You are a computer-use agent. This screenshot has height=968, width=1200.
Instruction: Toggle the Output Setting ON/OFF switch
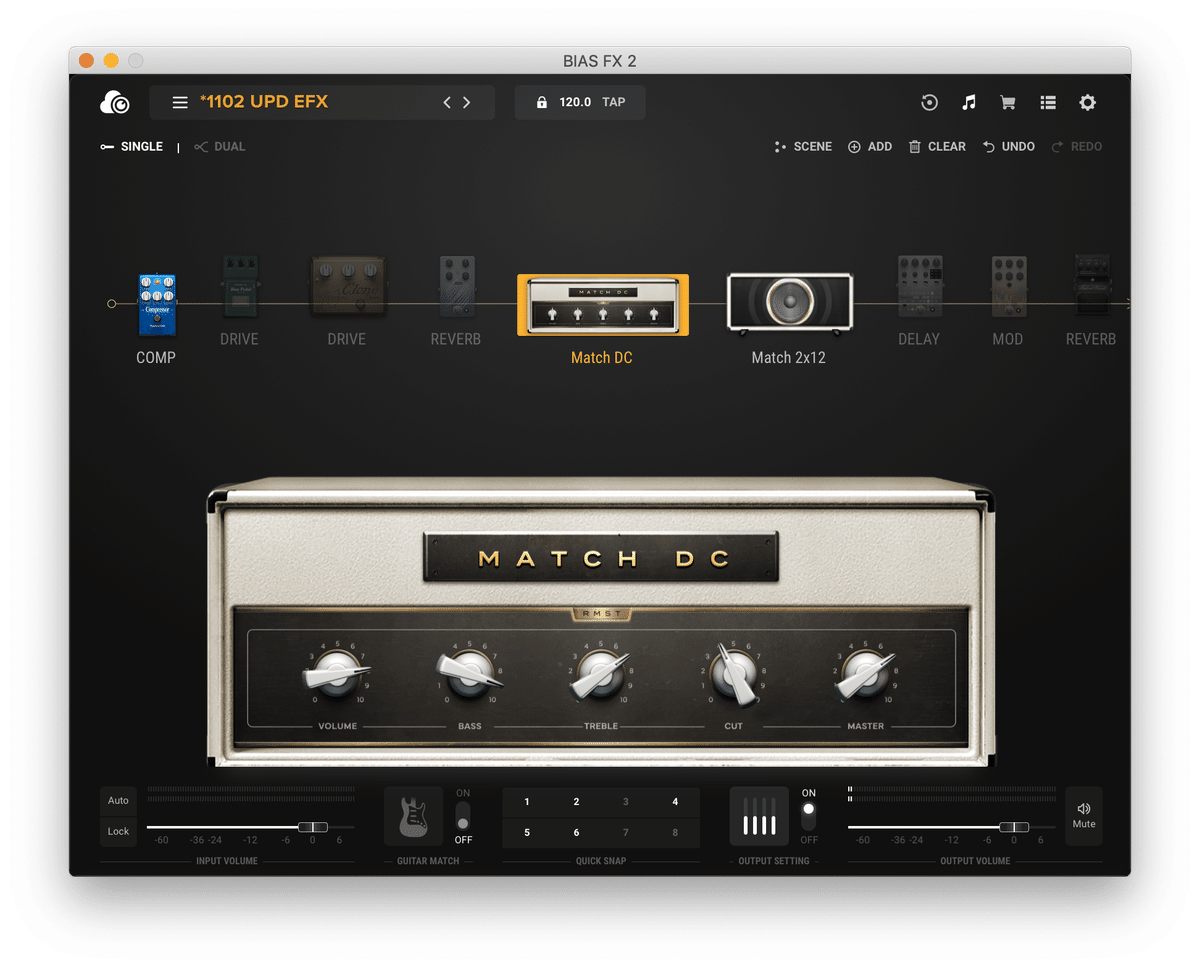[809, 816]
